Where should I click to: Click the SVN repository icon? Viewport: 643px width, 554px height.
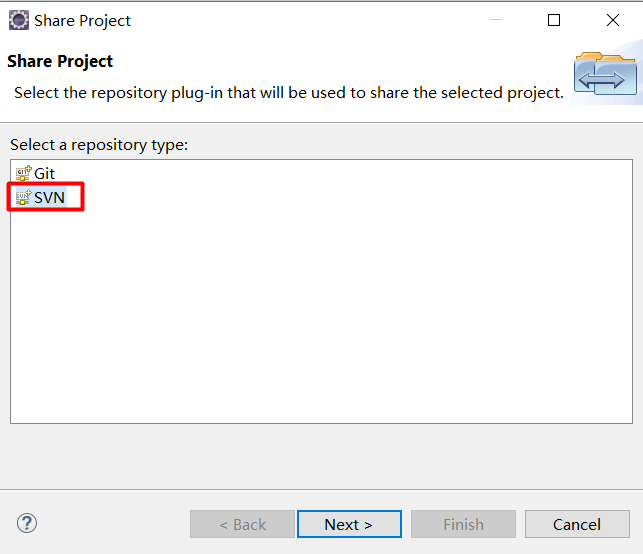click(23, 197)
